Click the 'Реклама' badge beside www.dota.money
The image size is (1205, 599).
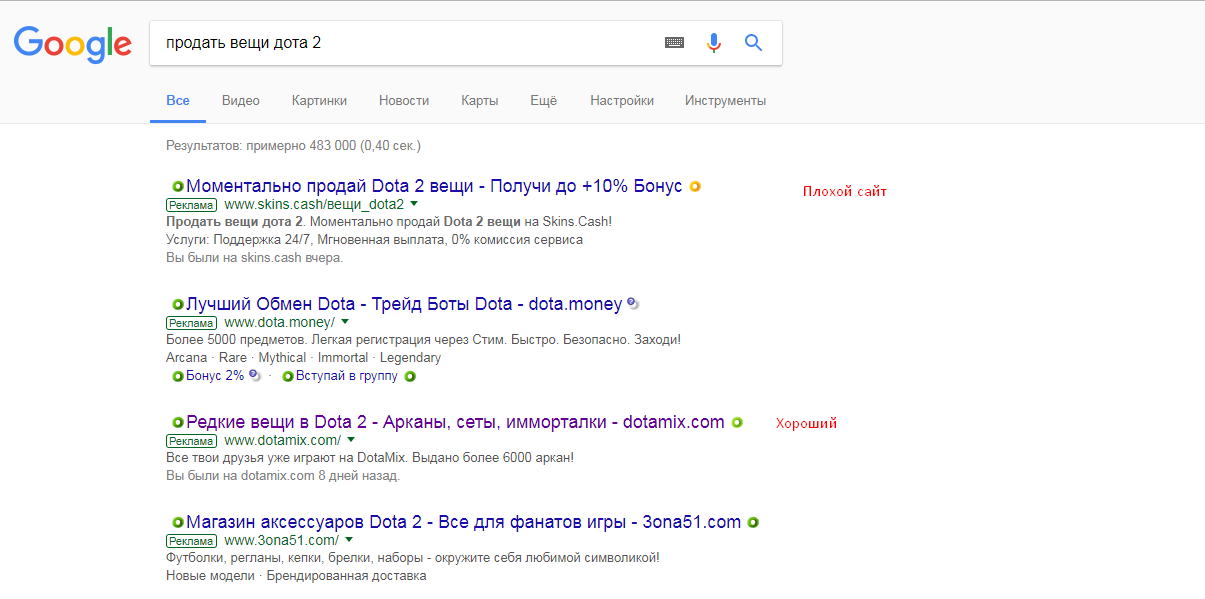(x=191, y=323)
